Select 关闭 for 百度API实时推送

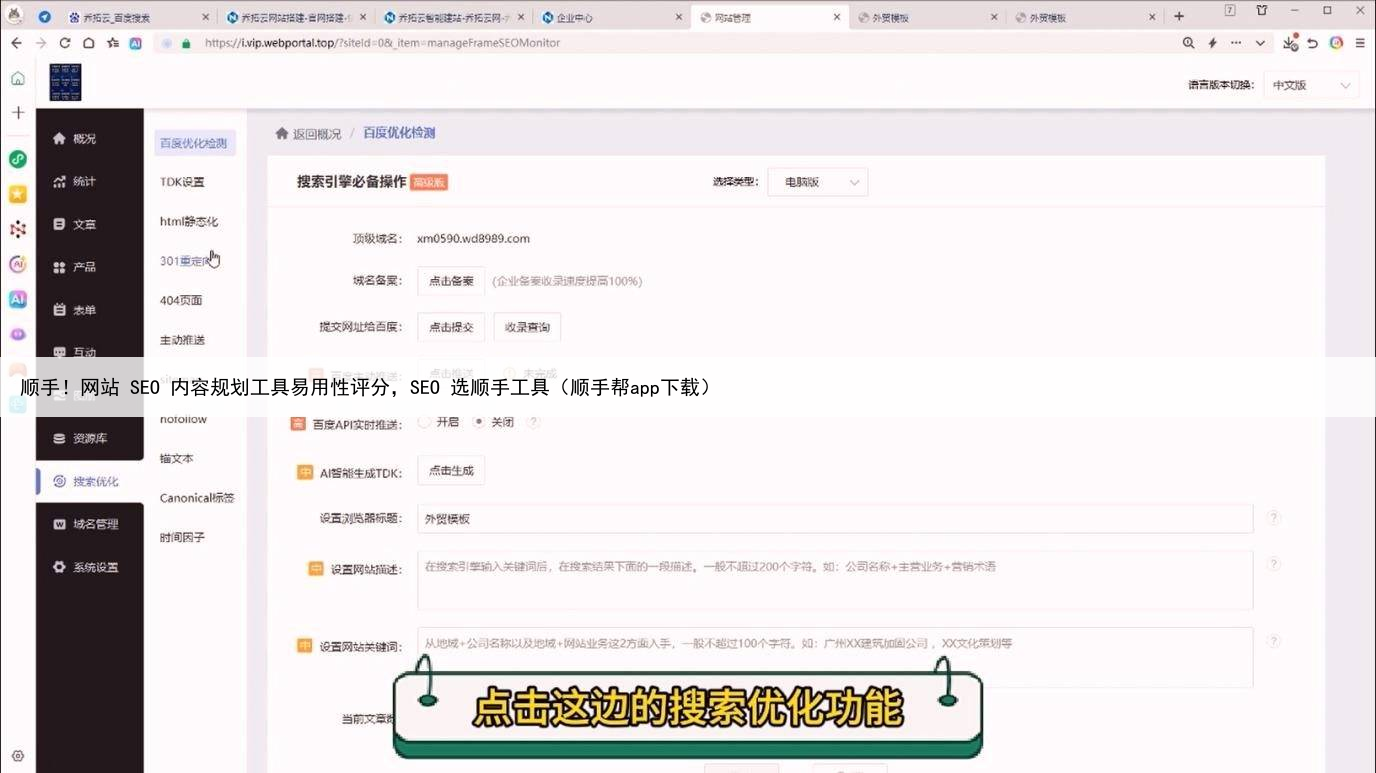(479, 422)
